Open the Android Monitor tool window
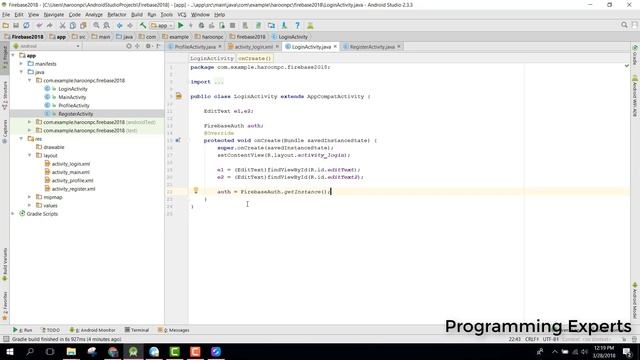The height and width of the screenshot is (360, 640). 93,330
